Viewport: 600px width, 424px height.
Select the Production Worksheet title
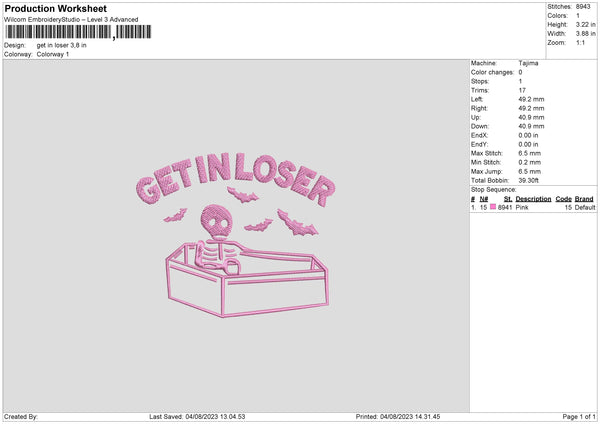click(55, 9)
